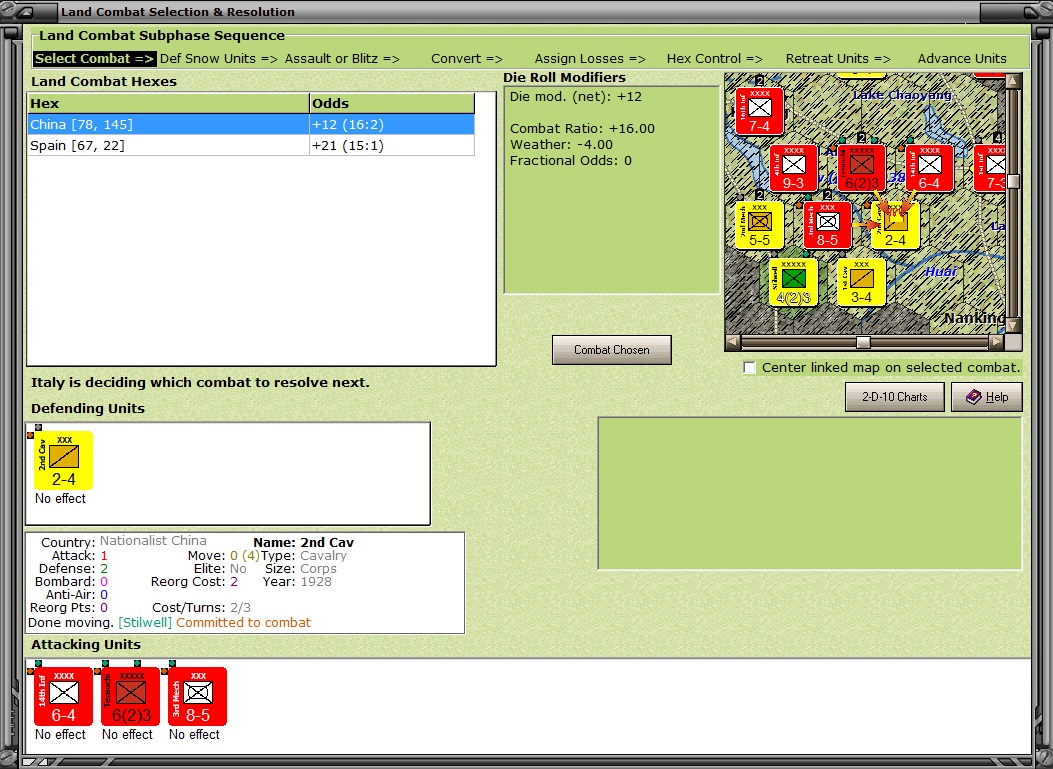Click the Combat Ratio: +16.00 modifier line

coord(582,128)
